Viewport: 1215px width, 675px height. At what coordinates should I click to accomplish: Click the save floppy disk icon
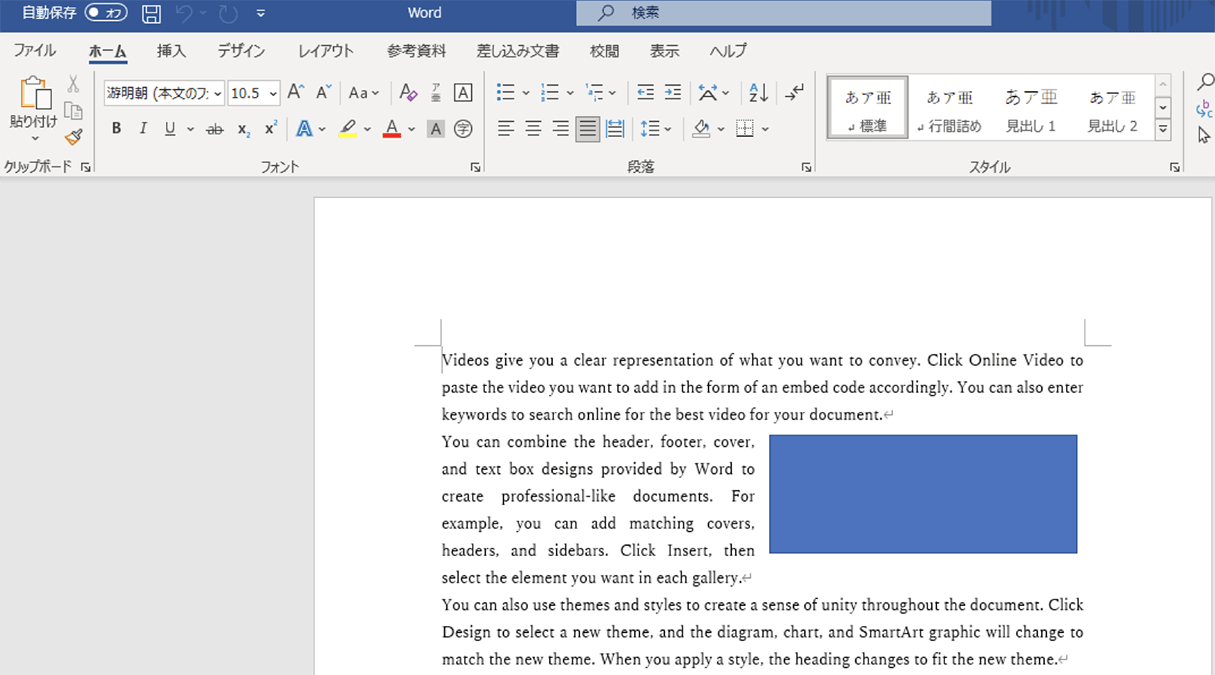click(x=151, y=14)
